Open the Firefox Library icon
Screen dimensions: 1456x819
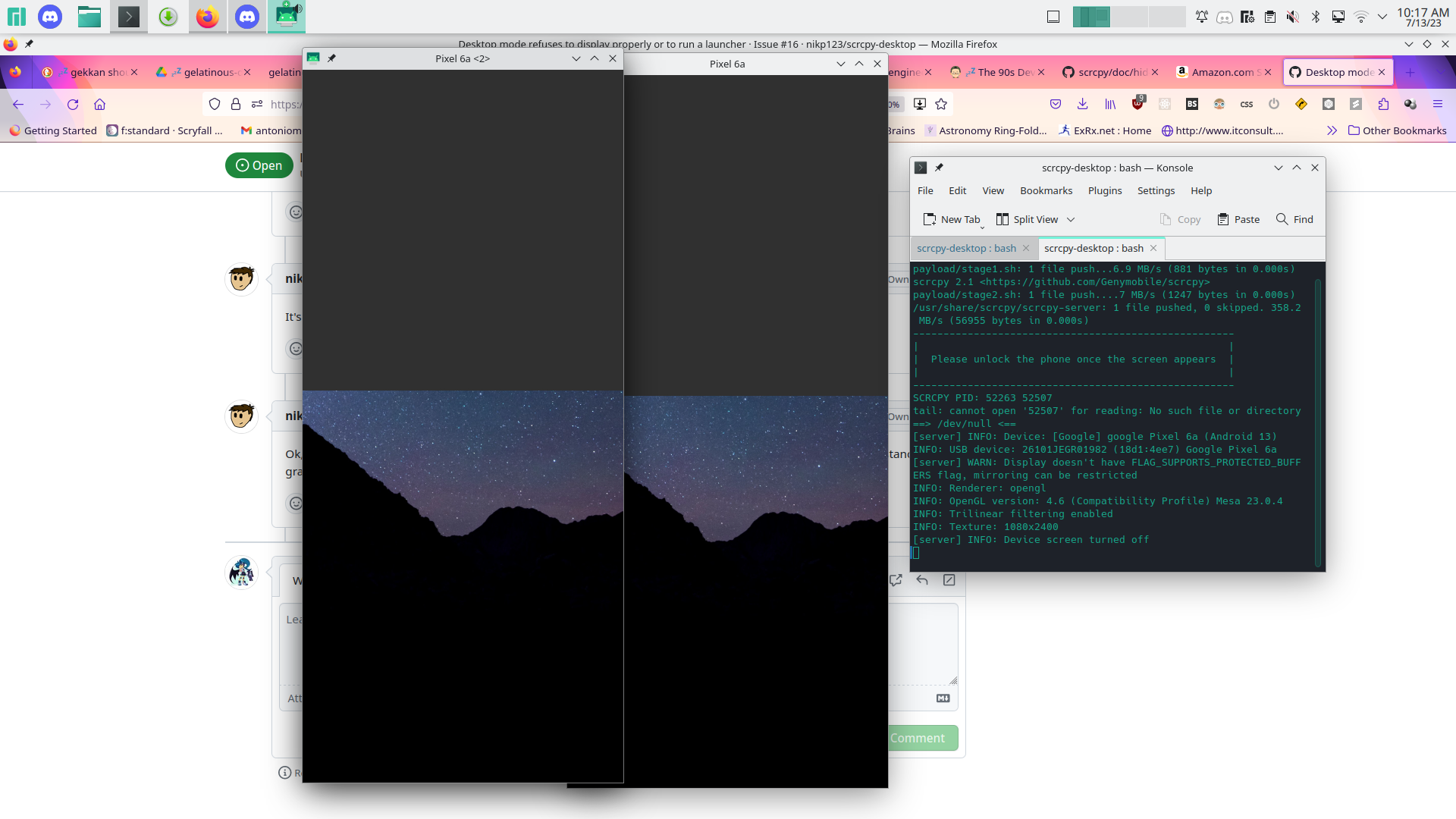click(x=1110, y=104)
